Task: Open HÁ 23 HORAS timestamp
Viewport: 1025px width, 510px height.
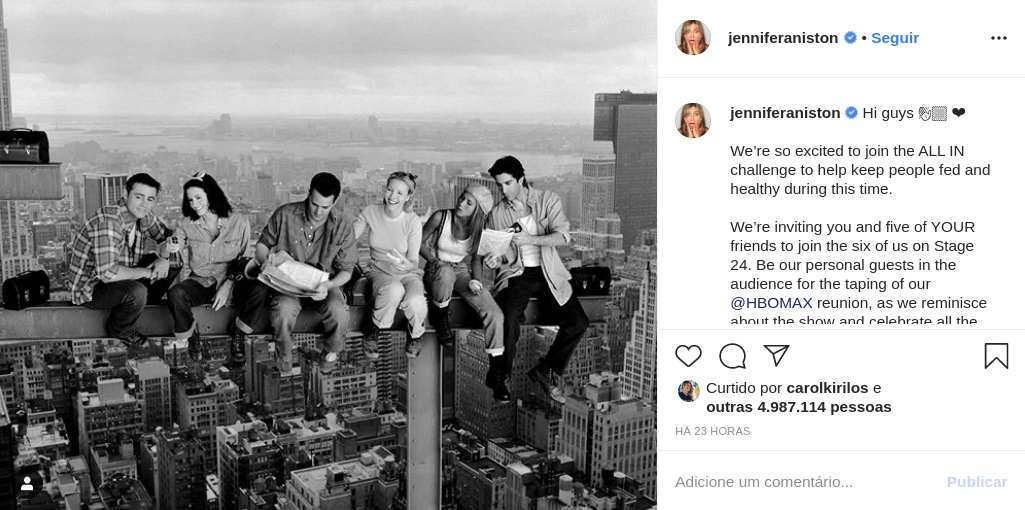Action: point(713,431)
